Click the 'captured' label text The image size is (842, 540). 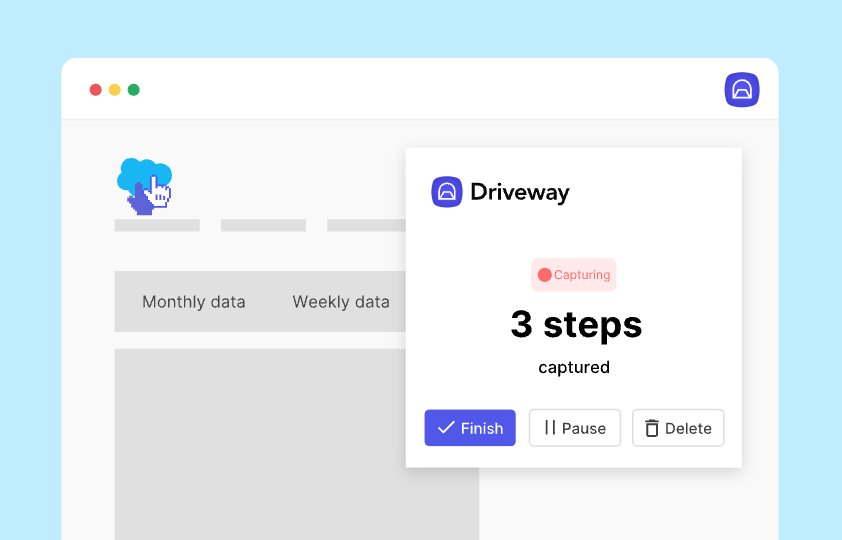pyautogui.click(x=574, y=368)
